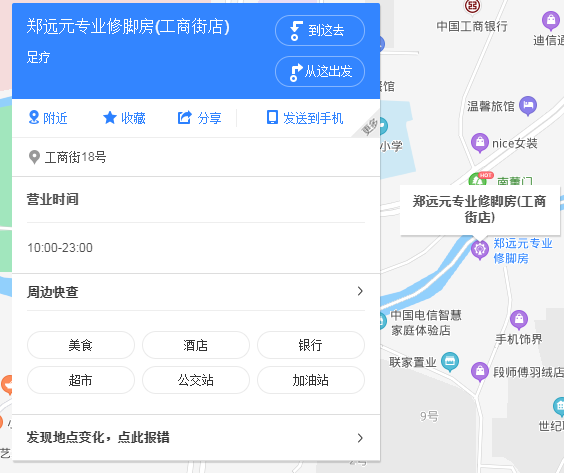Screen dimensions: 564x473
Task: Click the 联家置业 map marker icon
Action: click(x=450, y=361)
